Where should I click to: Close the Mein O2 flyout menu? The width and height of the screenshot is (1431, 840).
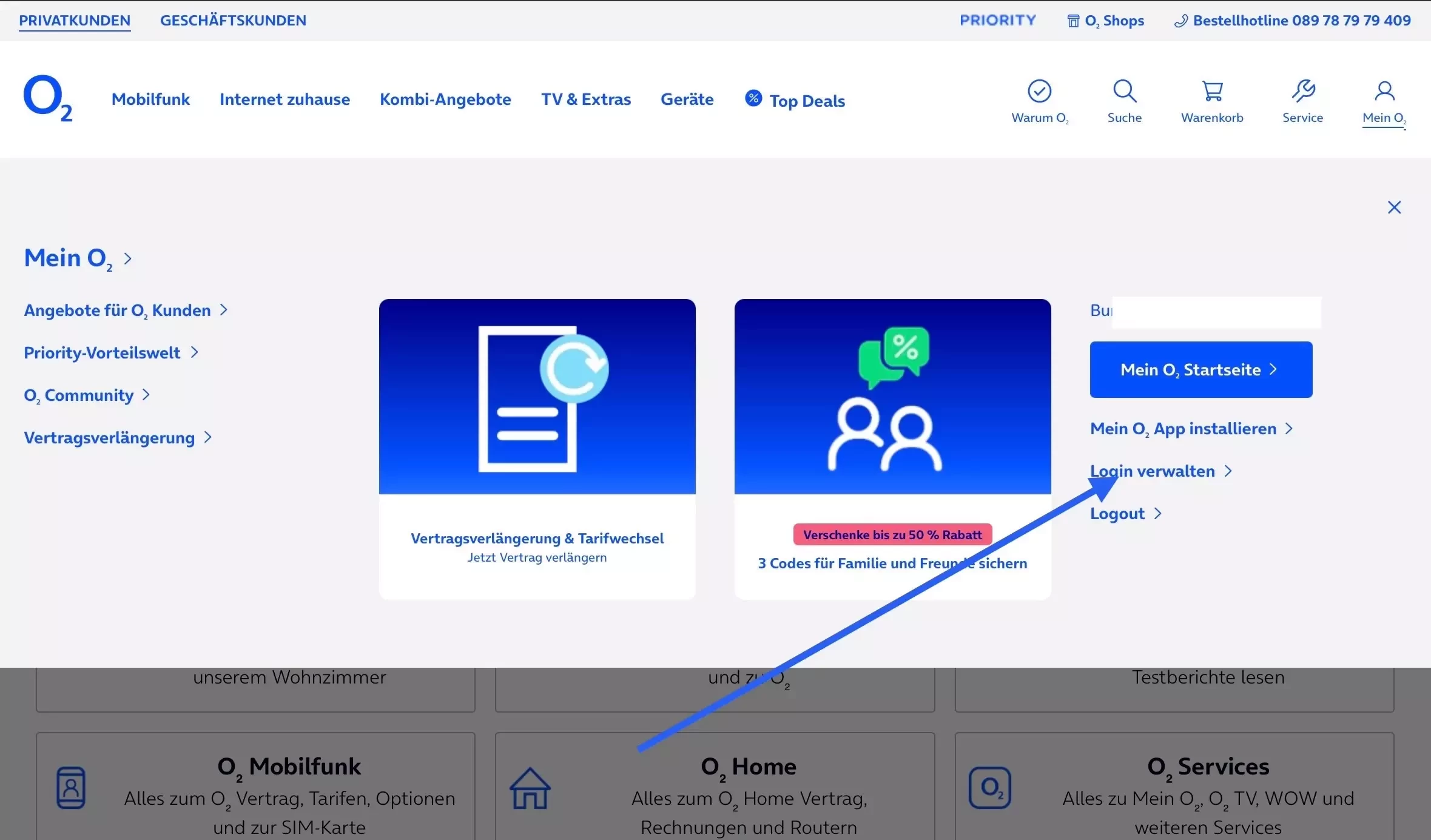coord(1394,207)
